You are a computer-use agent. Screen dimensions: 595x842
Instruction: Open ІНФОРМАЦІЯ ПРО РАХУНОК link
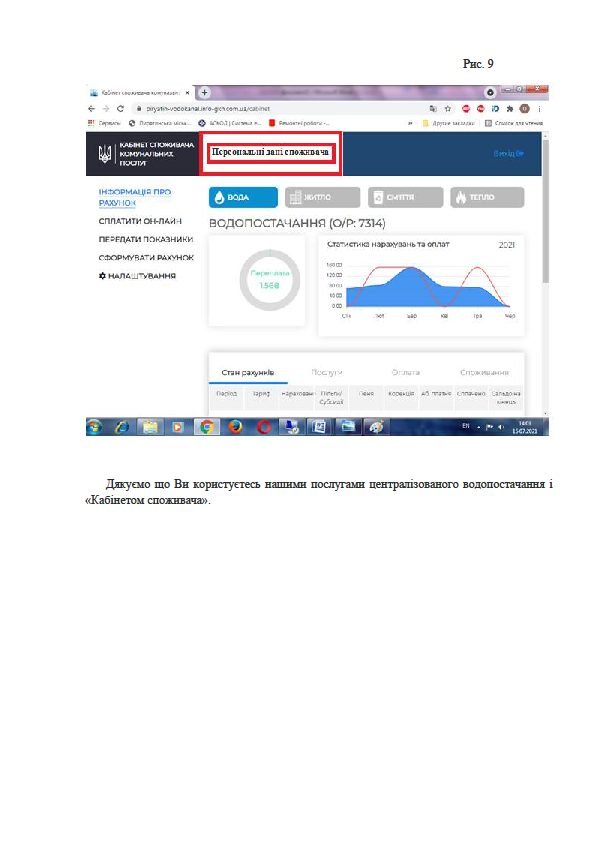pyautogui.click(x=135, y=197)
